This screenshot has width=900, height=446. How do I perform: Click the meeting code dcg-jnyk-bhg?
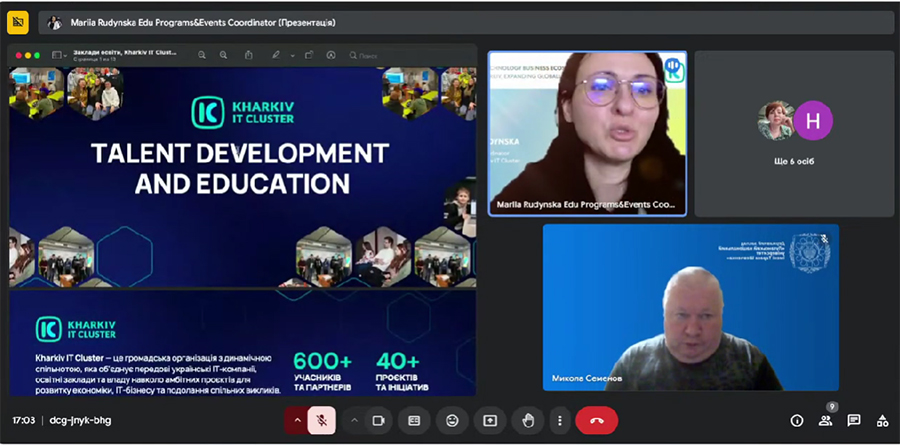(x=82, y=421)
